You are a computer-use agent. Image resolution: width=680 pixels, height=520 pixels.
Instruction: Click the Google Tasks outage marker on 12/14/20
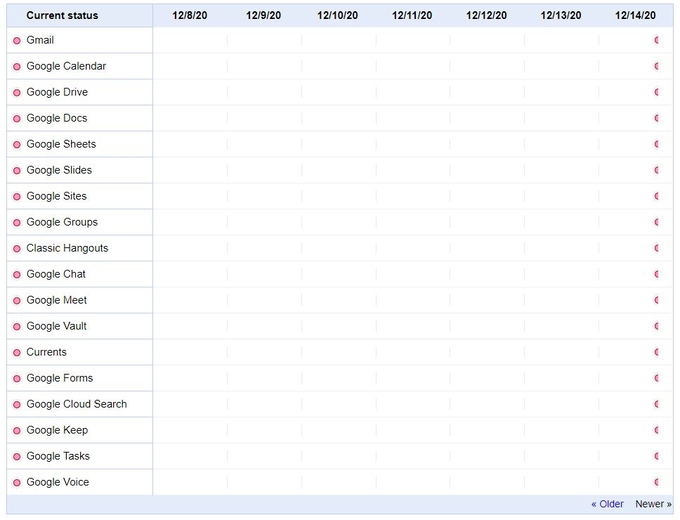(x=656, y=456)
